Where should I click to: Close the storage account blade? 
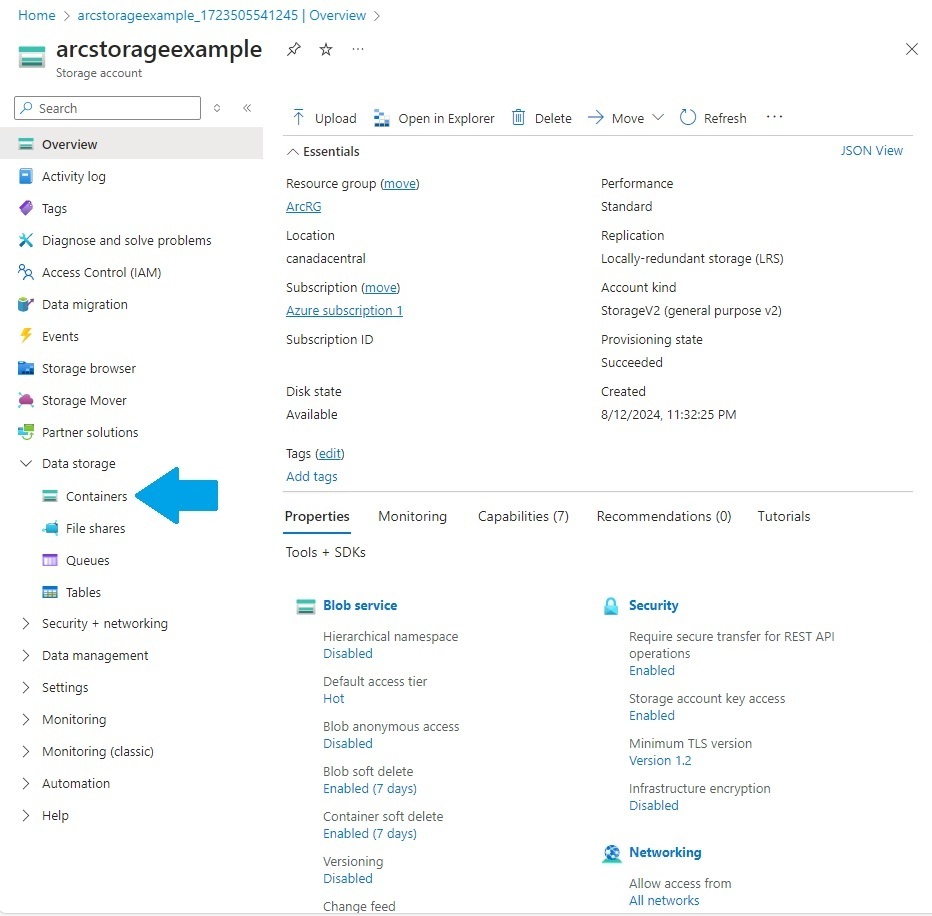pyautogui.click(x=912, y=49)
